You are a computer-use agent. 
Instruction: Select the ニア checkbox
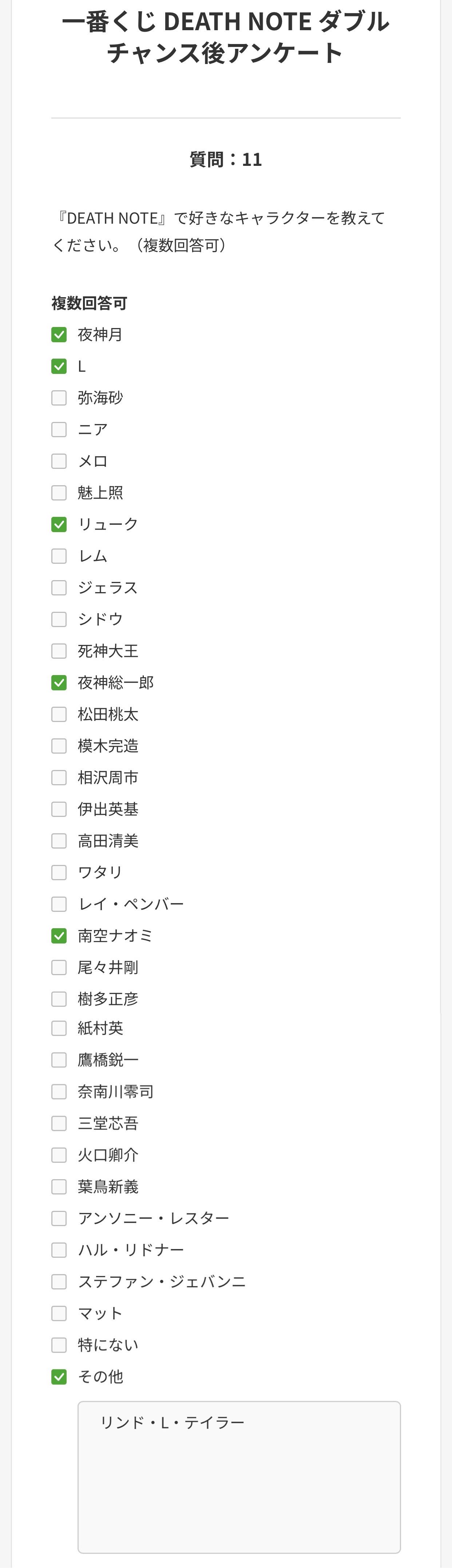coord(59,430)
